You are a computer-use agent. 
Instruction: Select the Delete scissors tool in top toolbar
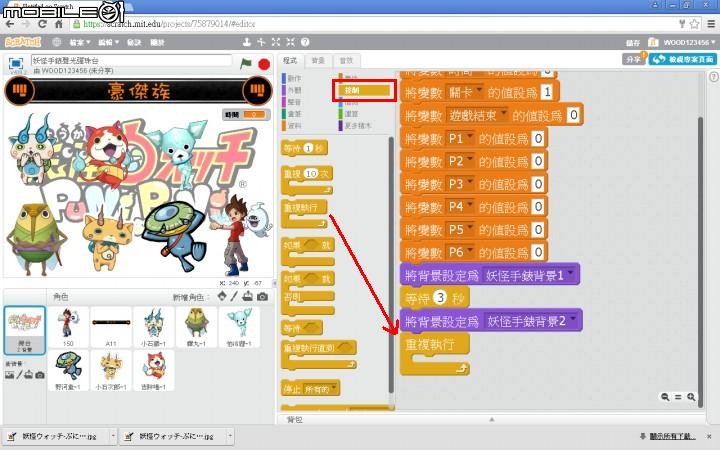tap(261, 42)
